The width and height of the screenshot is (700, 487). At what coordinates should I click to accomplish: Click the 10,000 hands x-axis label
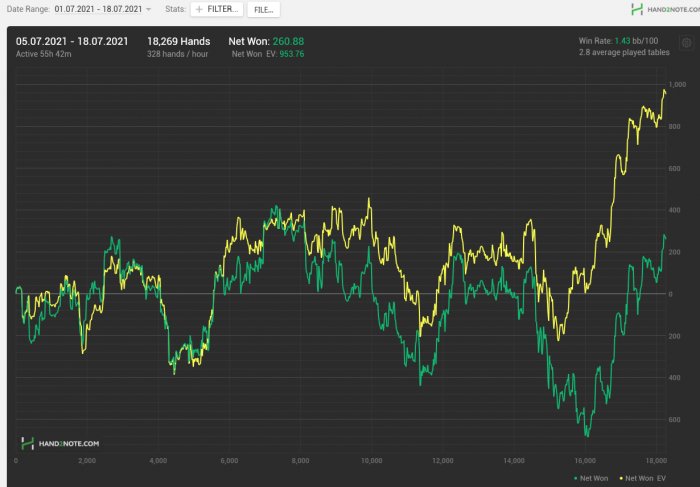(370, 461)
